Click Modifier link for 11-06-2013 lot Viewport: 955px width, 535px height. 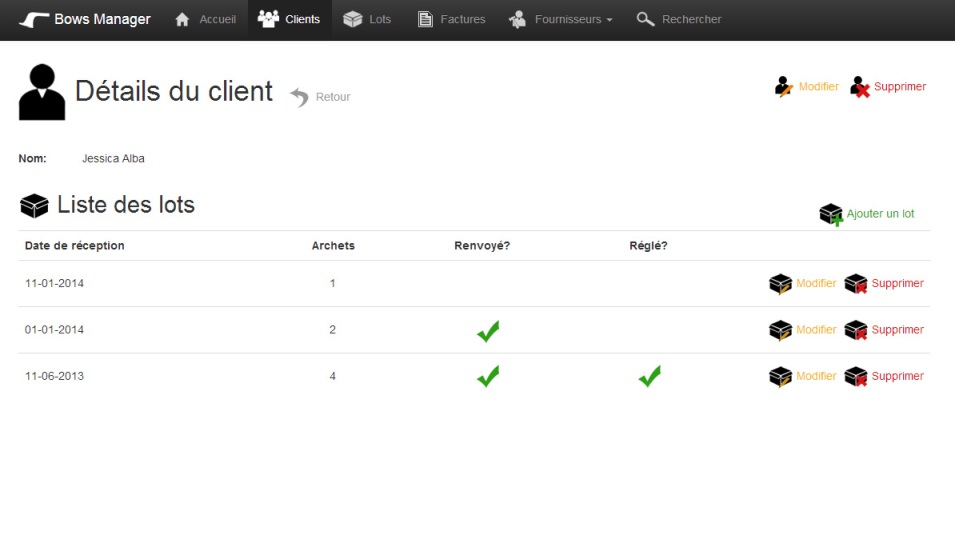coord(816,377)
